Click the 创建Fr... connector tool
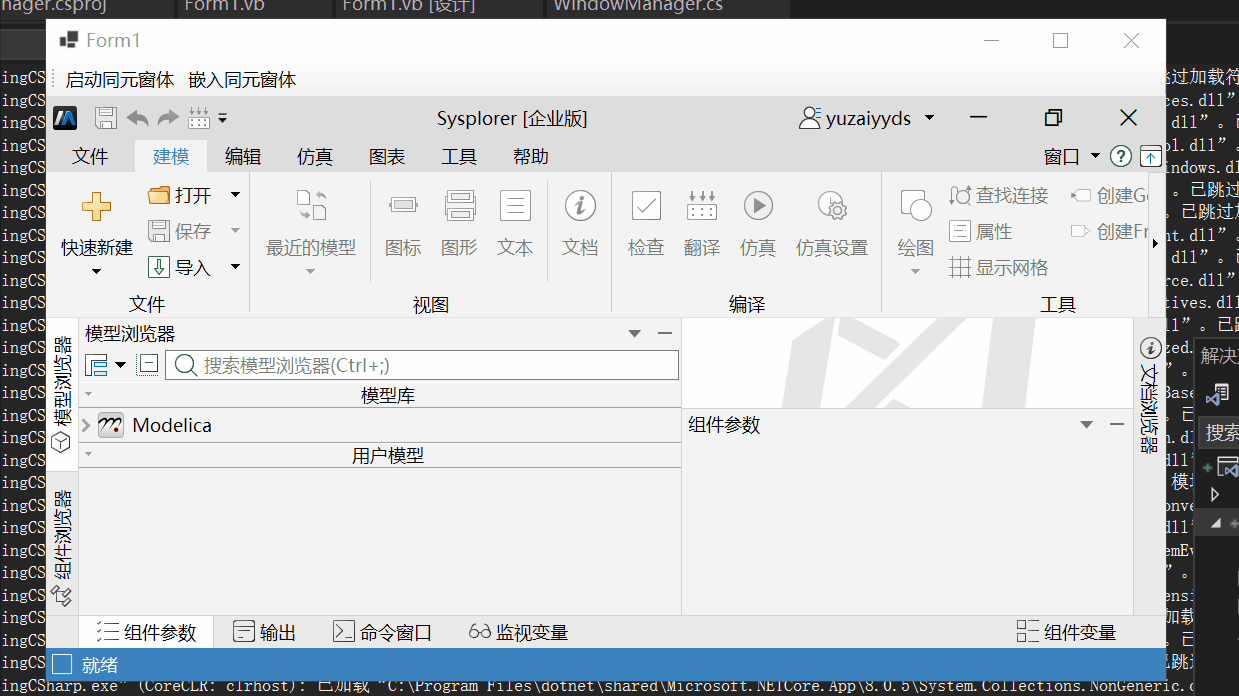The height and width of the screenshot is (696, 1239). point(1109,231)
